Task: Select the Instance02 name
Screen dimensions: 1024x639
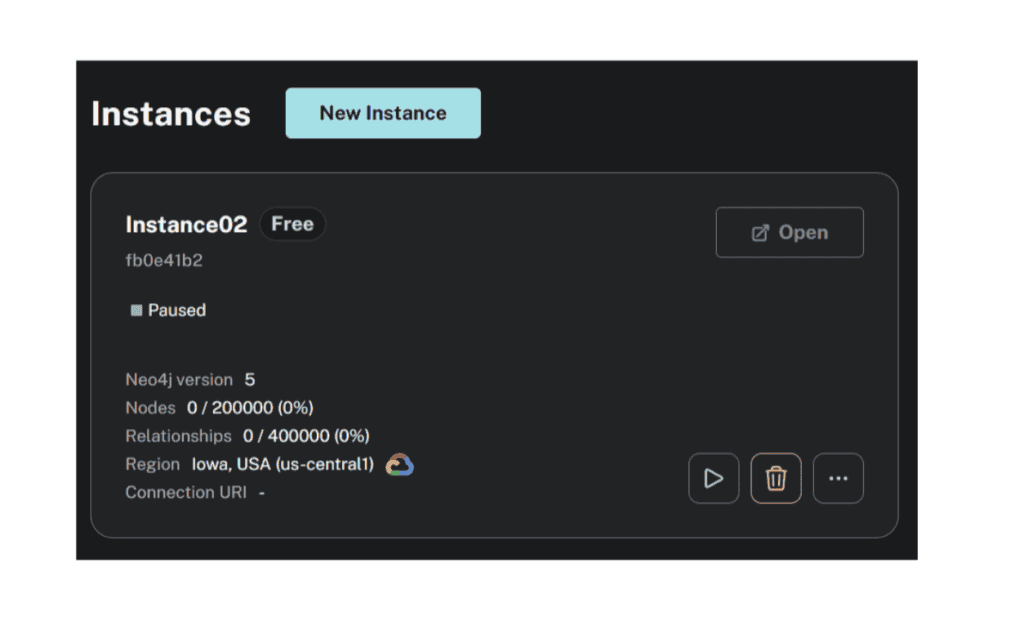Action: [x=186, y=225]
